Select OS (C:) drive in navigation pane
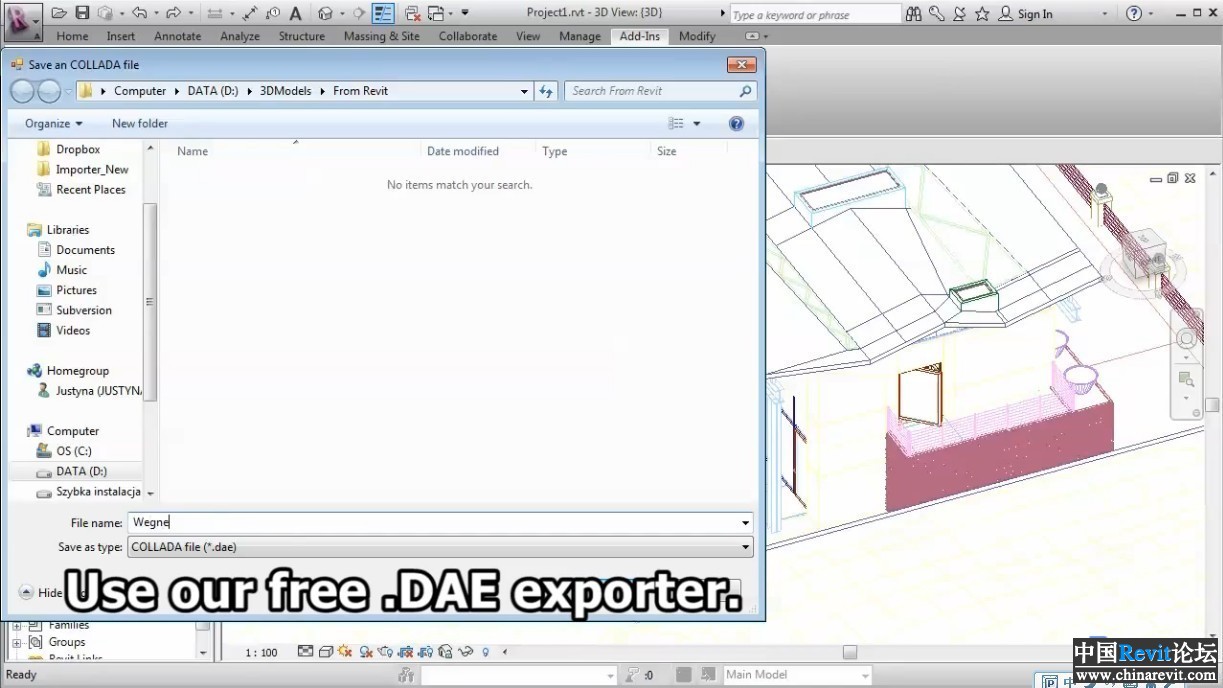This screenshot has height=688, width=1223. pyautogui.click(x=74, y=451)
